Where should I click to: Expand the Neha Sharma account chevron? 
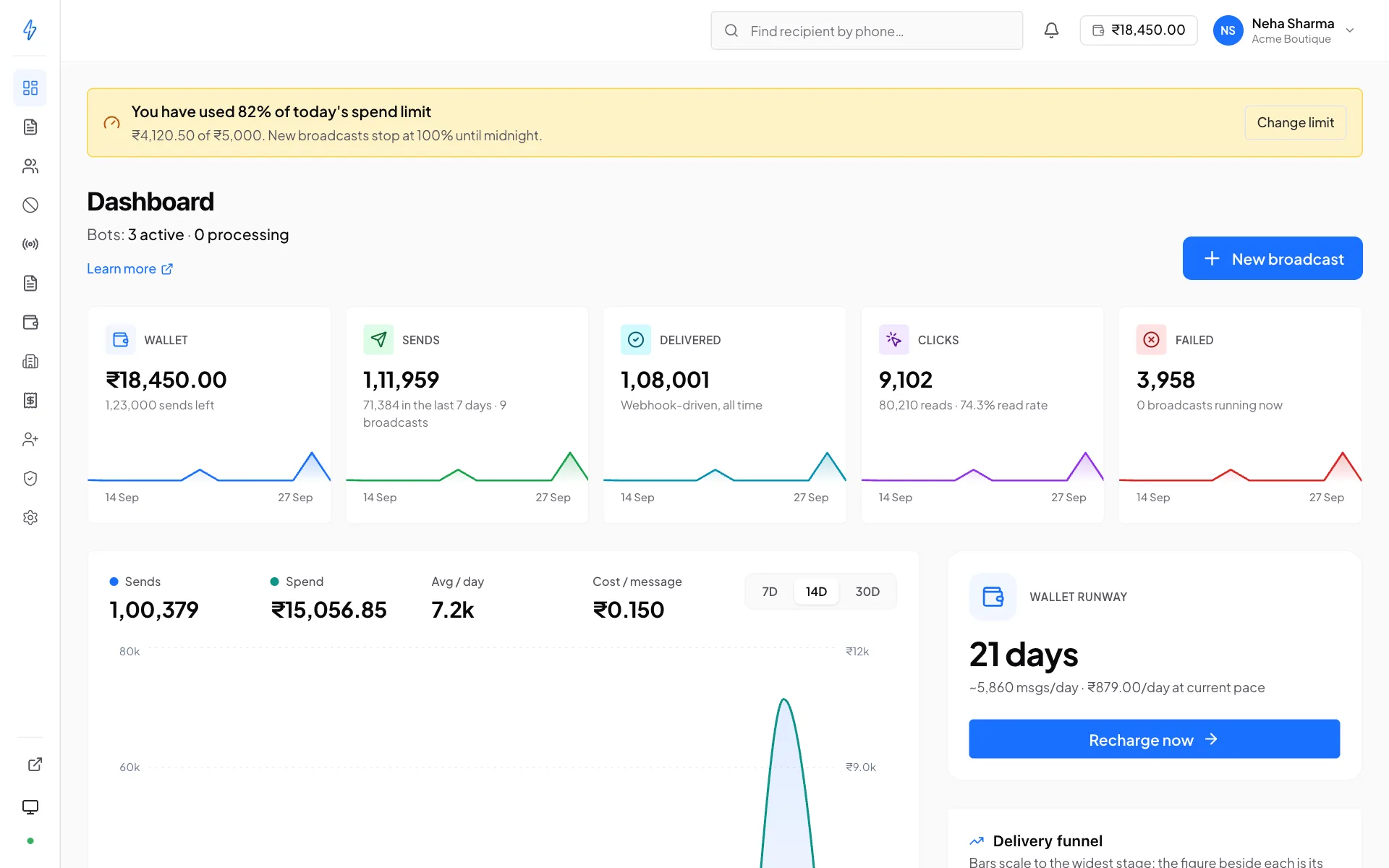pos(1350,30)
